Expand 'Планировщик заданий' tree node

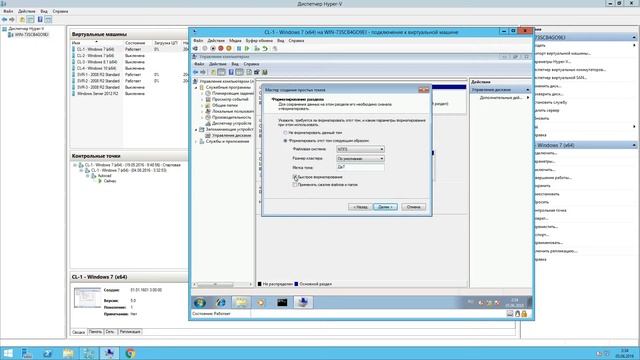click(202, 93)
